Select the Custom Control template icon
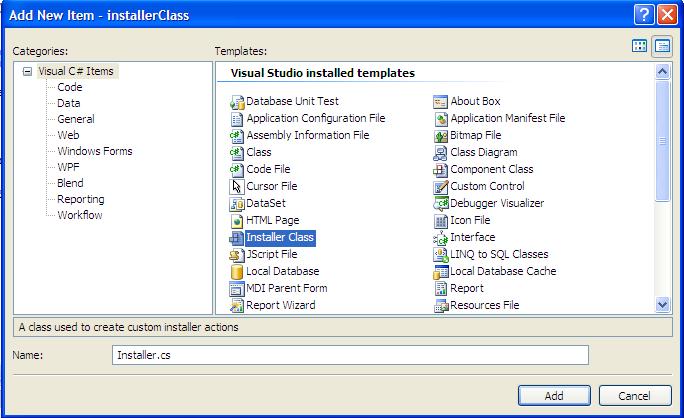The image size is (684, 418). (x=441, y=187)
